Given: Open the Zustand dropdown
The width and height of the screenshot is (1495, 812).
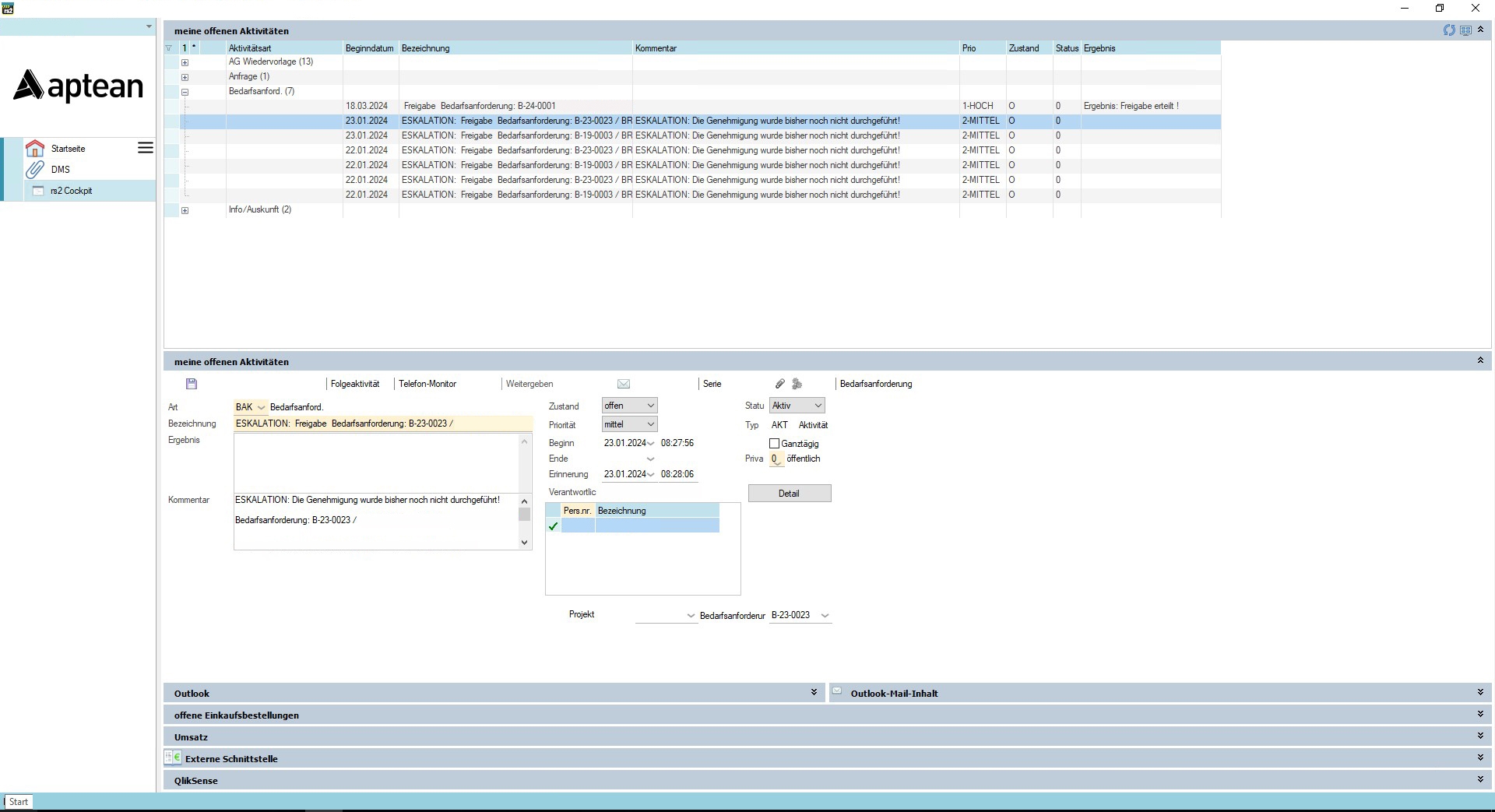Looking at the screenshot, I should 629,406.
